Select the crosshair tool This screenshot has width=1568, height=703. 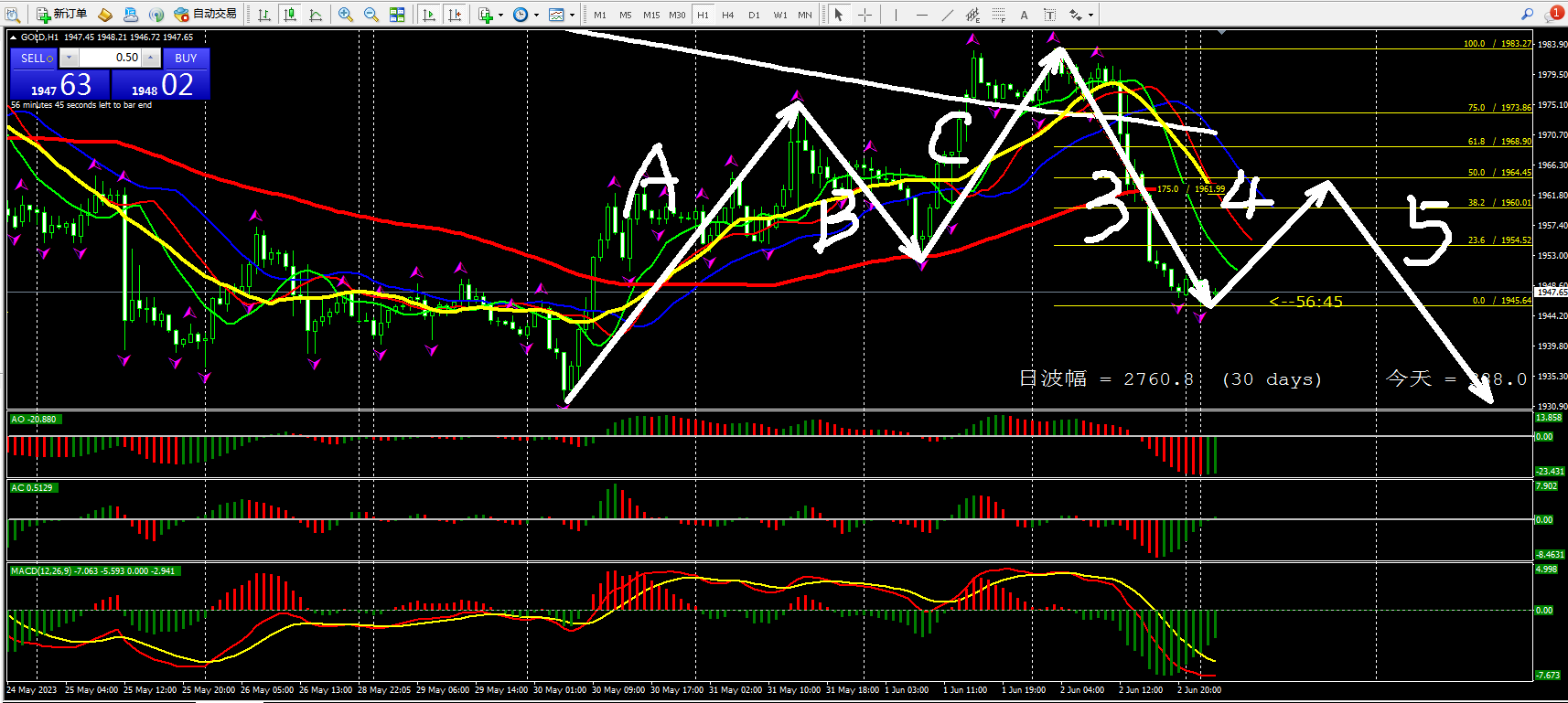pos(865,15)
